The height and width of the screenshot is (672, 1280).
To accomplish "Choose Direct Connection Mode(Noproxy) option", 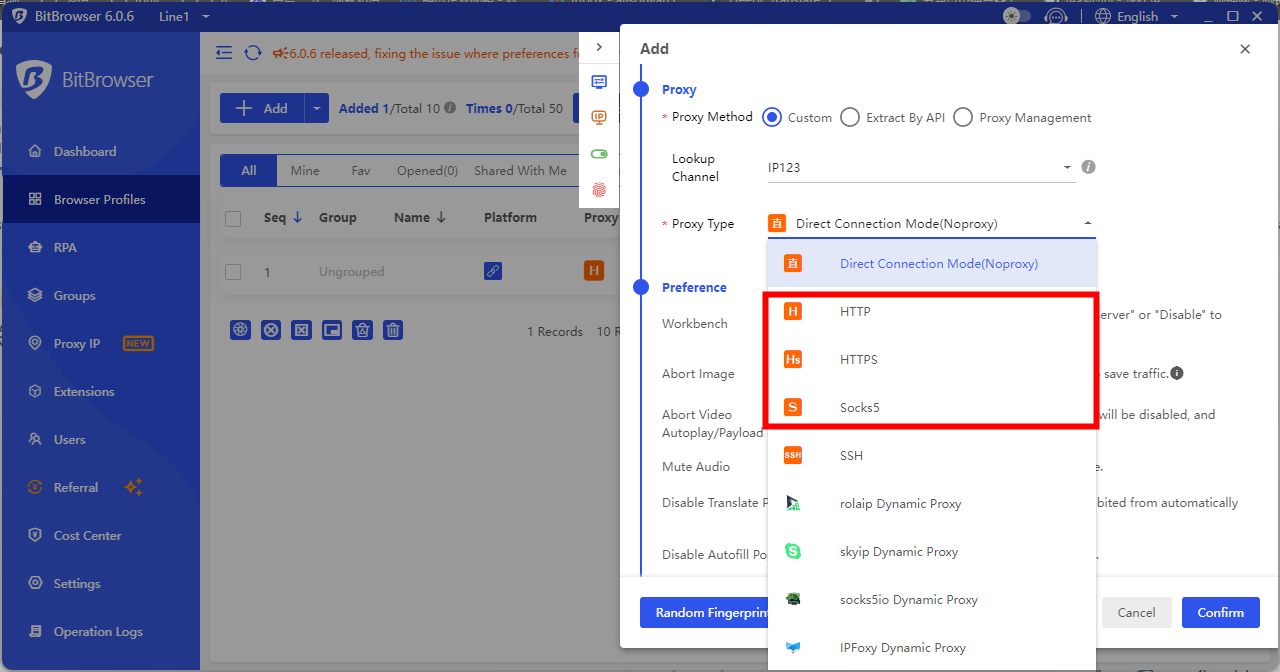I will tap(932, 263).
